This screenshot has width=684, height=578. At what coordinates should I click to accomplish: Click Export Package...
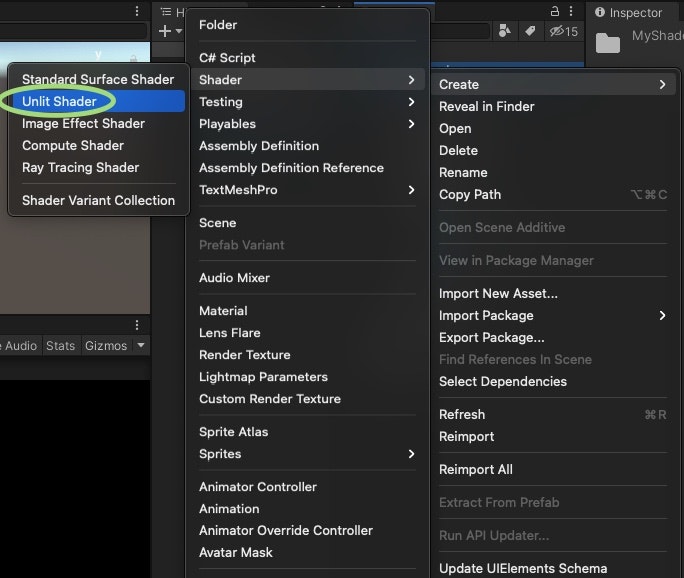pos(554,338)
